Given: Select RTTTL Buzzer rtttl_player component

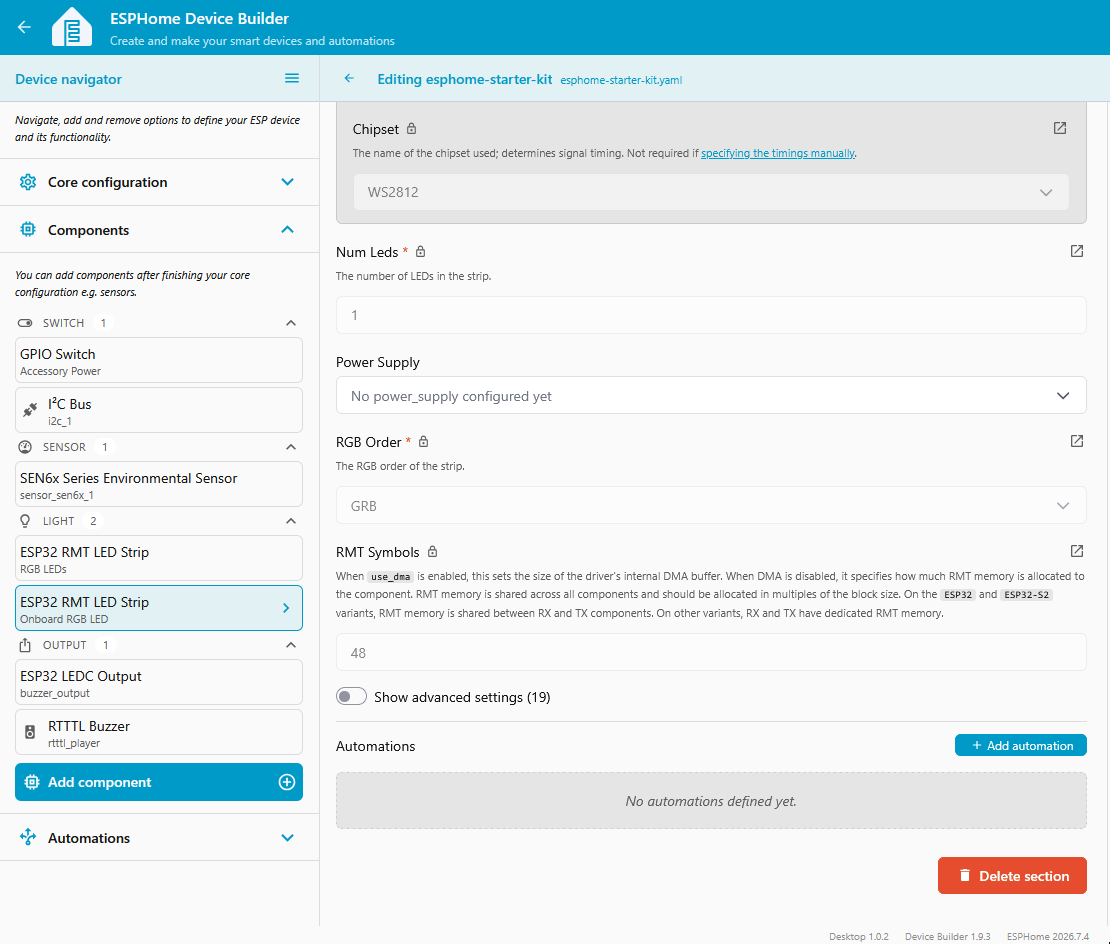Looking at the screenshot, I should pos(159,732).
